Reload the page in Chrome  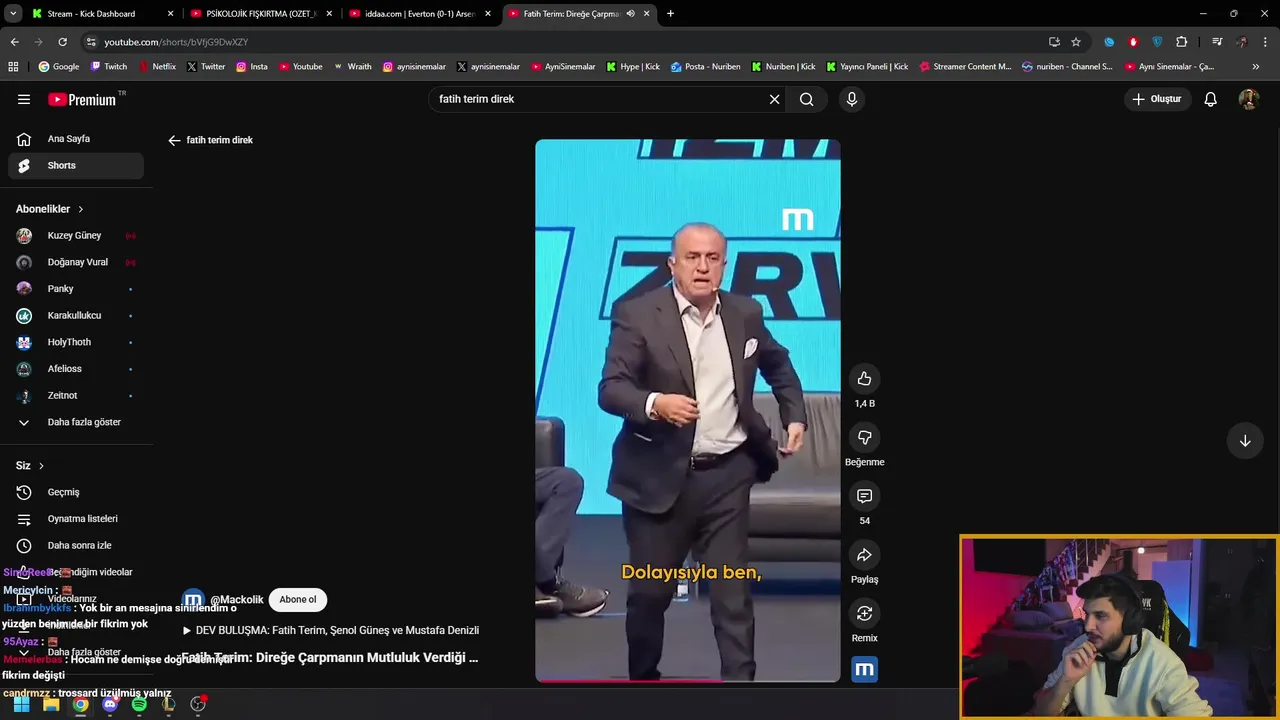pos(62,42)
